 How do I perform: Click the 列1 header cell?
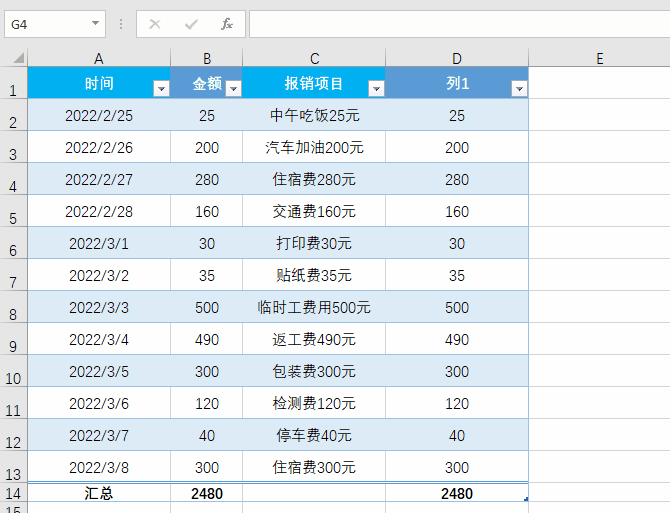pos(457,83)
